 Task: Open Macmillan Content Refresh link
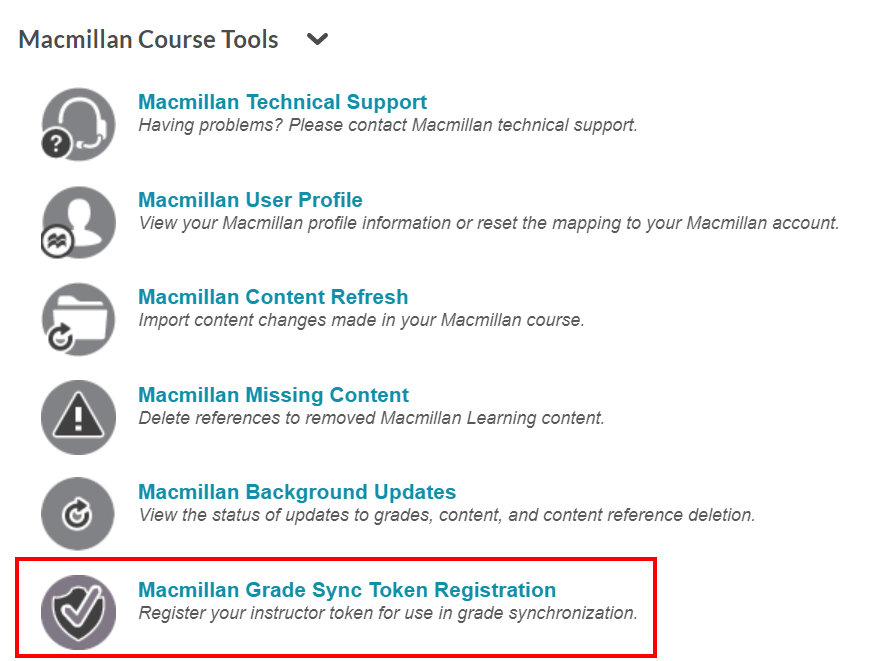[x=273, y=296]
